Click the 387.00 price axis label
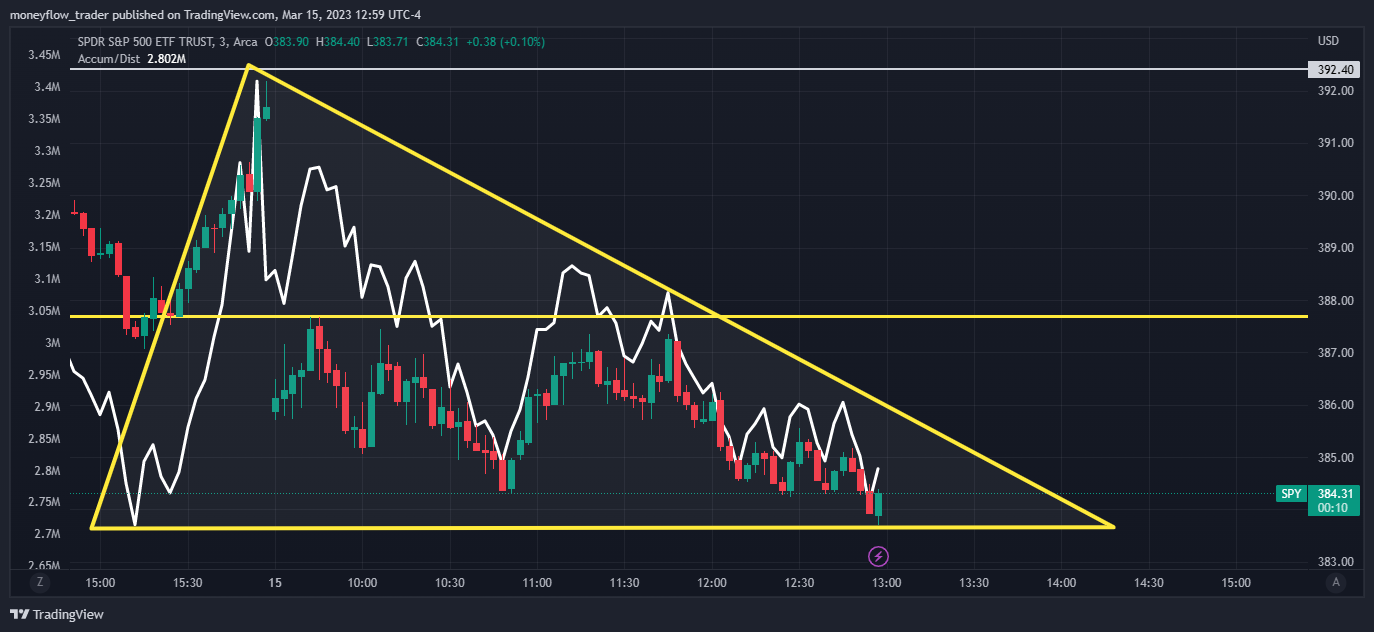 (1335, 353)
